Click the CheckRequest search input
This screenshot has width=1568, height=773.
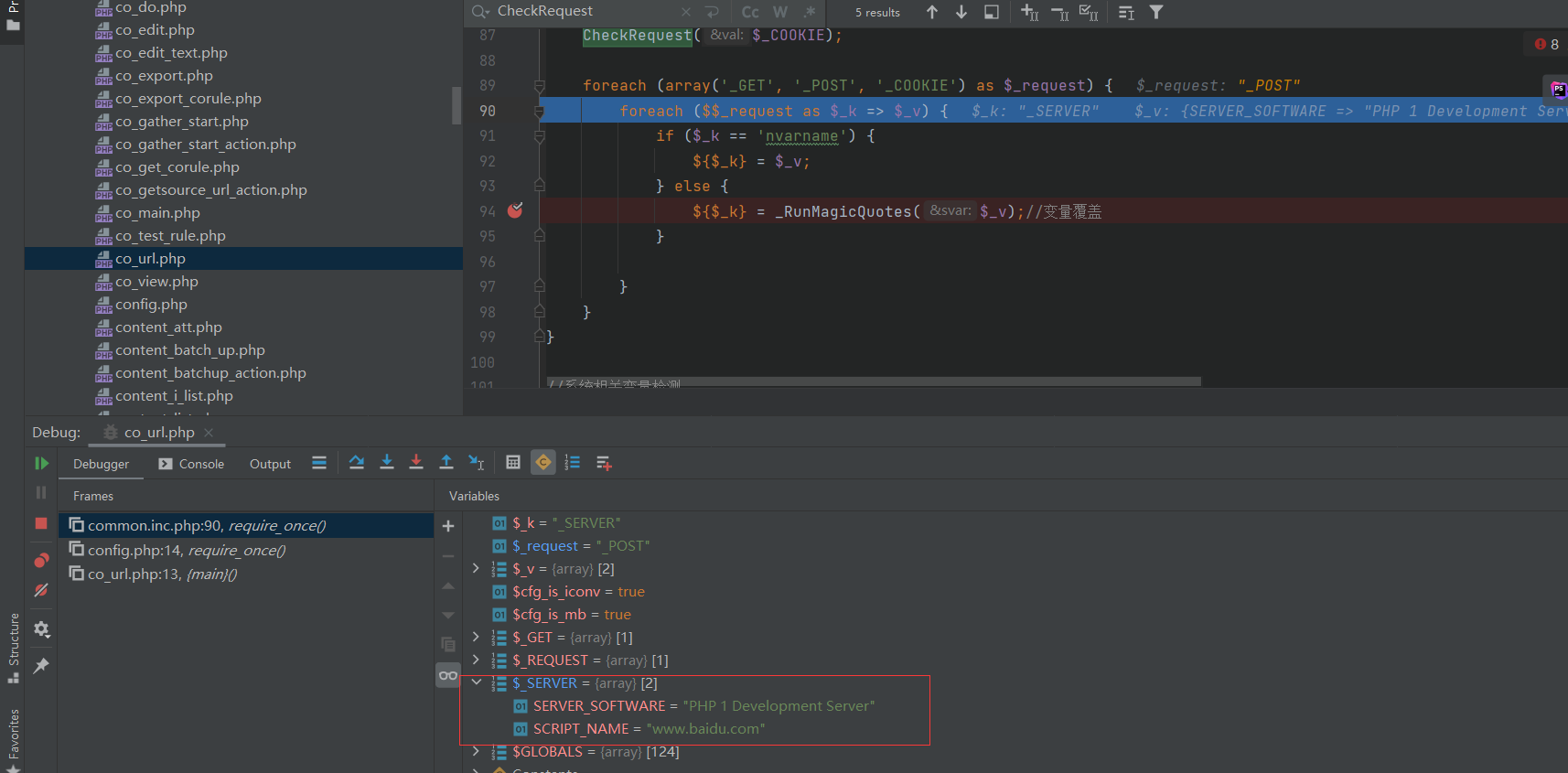pyautogui.click(x=585, y=11)
